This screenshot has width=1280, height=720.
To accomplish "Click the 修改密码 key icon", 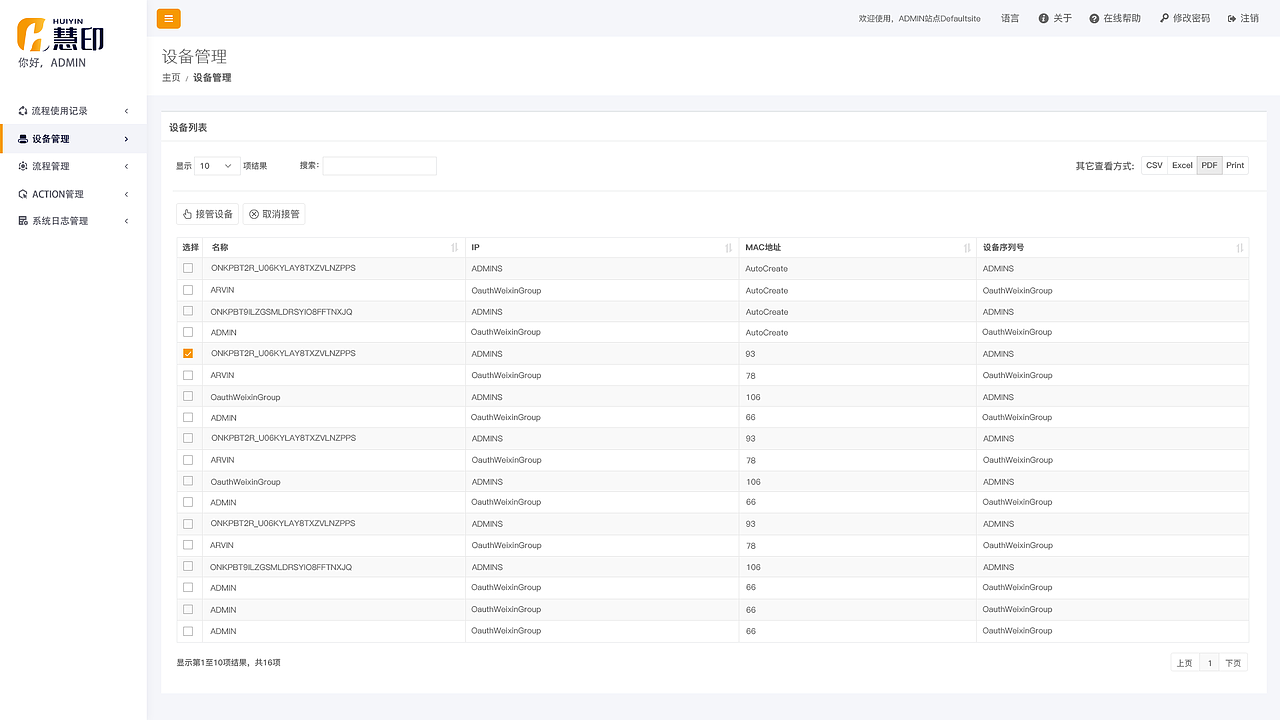I will [1165, 19].
